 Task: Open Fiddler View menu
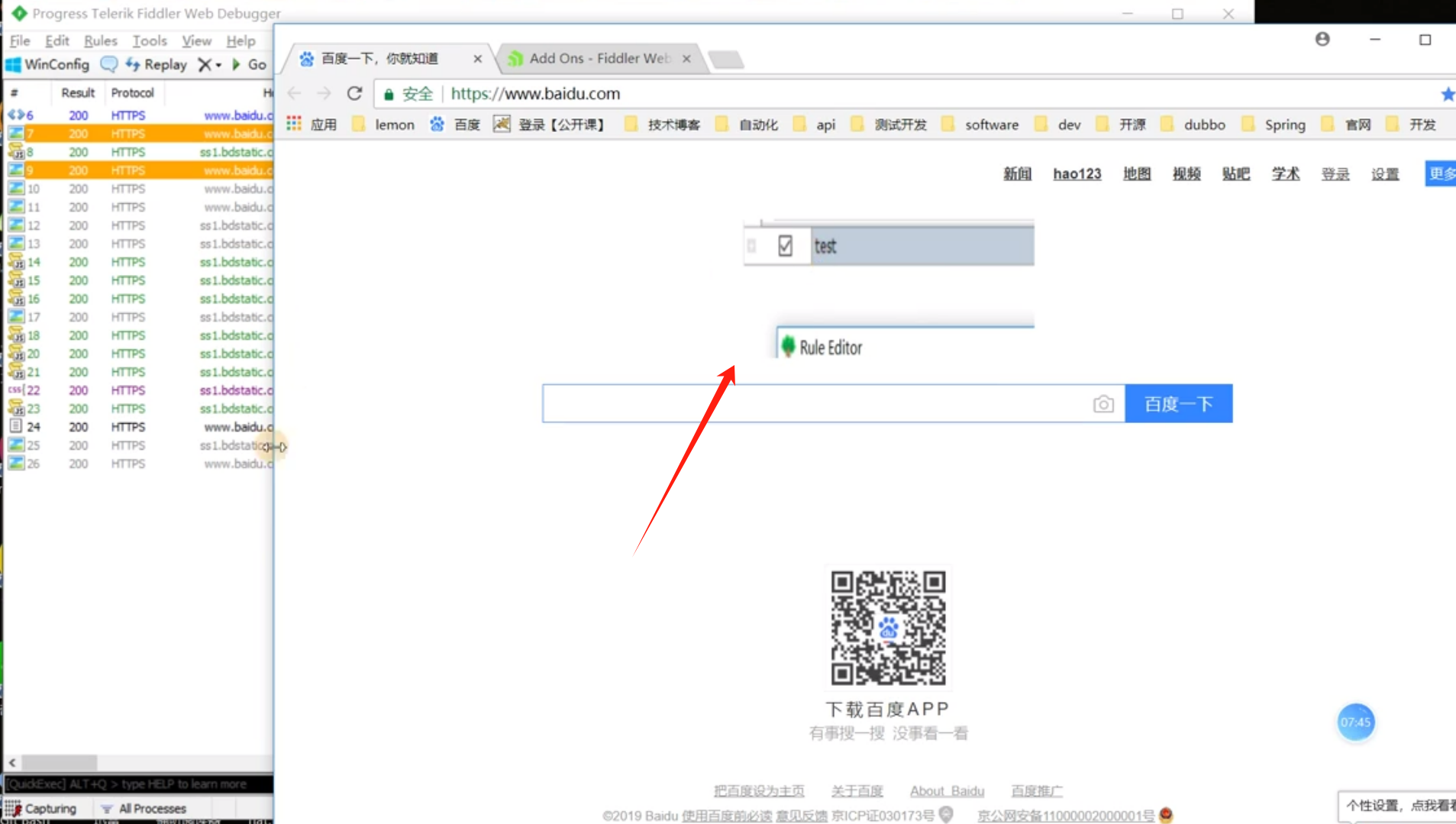[196, 40]
